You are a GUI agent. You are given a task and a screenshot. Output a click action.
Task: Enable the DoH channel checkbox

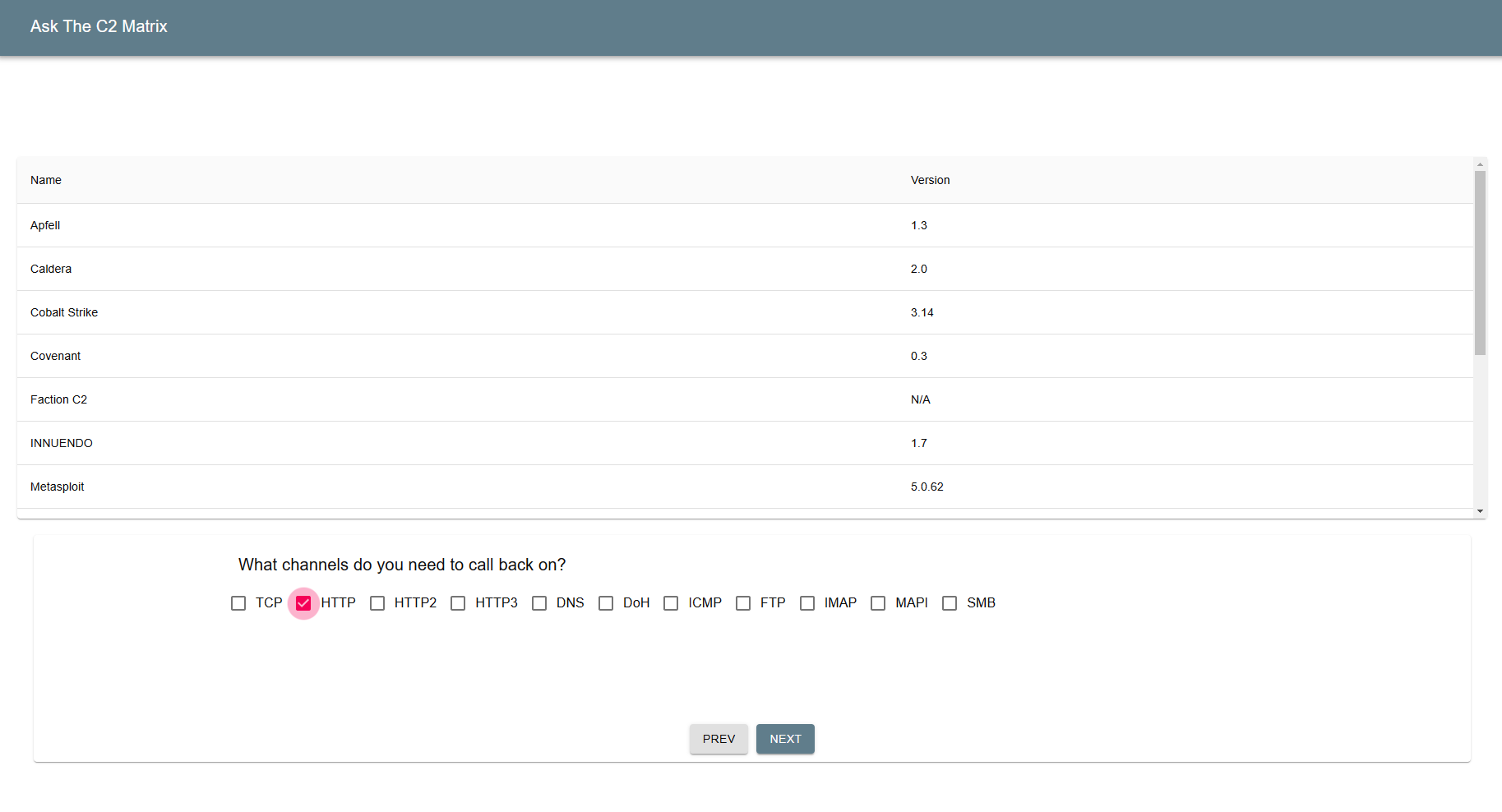606,603
